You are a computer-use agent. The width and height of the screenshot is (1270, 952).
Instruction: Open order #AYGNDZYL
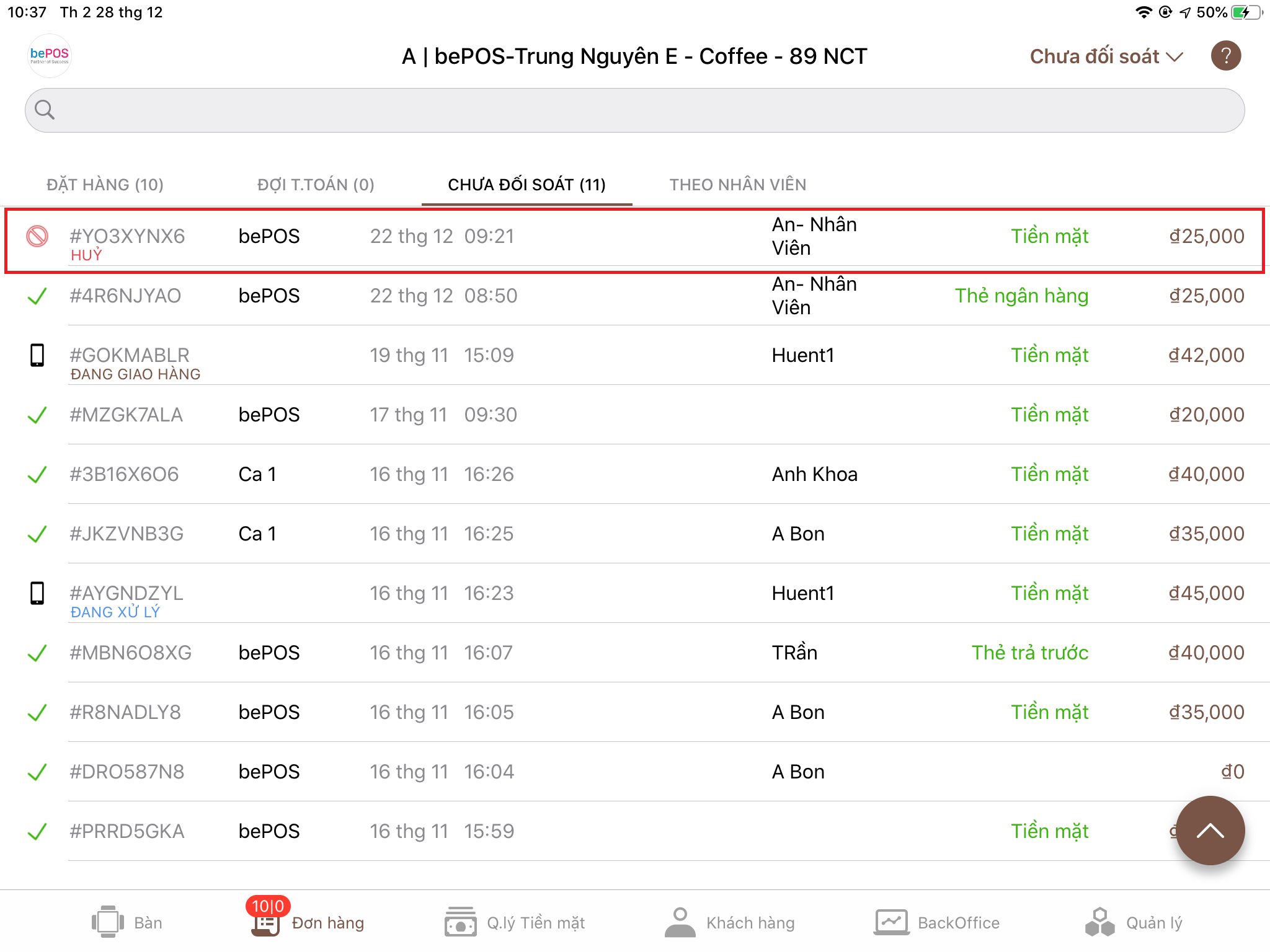(634, 593)
